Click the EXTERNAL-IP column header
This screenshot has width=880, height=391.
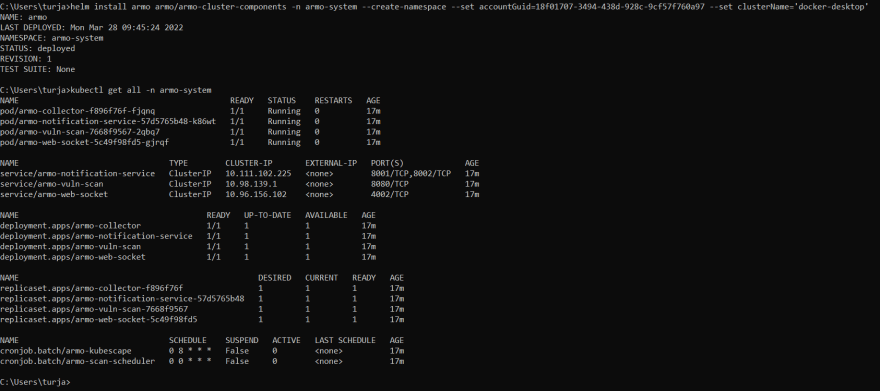331,163
